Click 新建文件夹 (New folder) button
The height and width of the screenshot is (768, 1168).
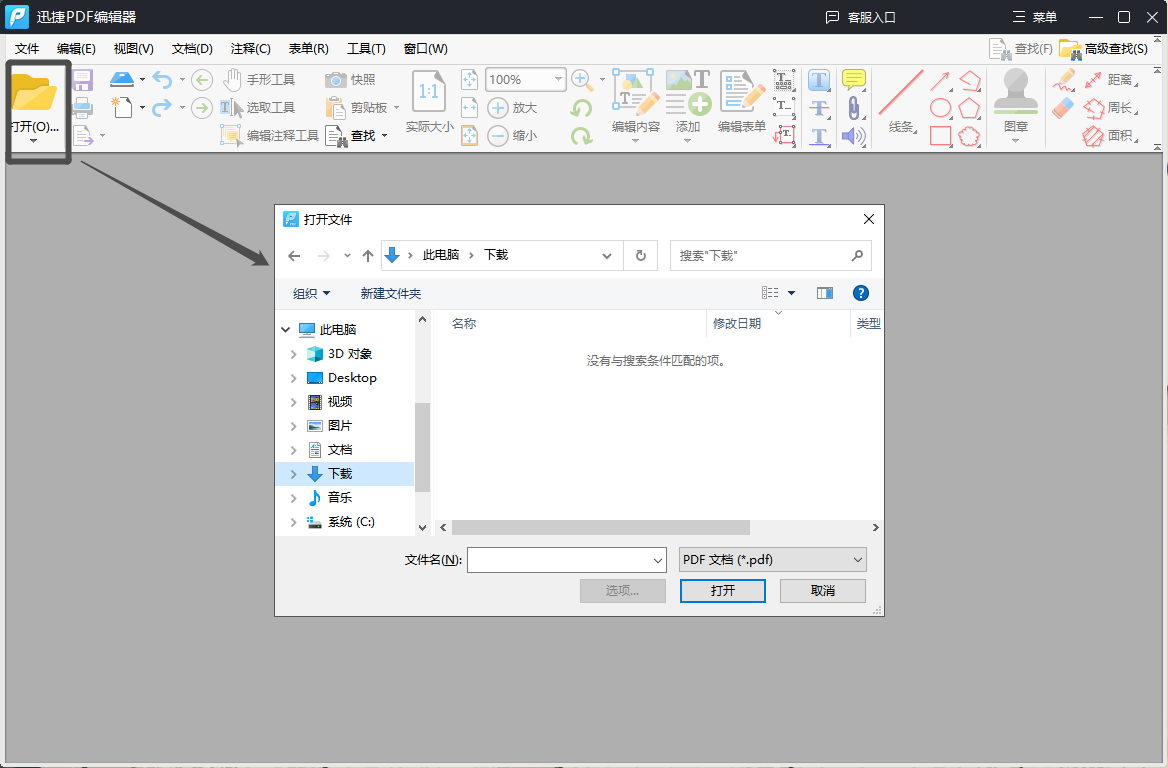pos(390,293)
